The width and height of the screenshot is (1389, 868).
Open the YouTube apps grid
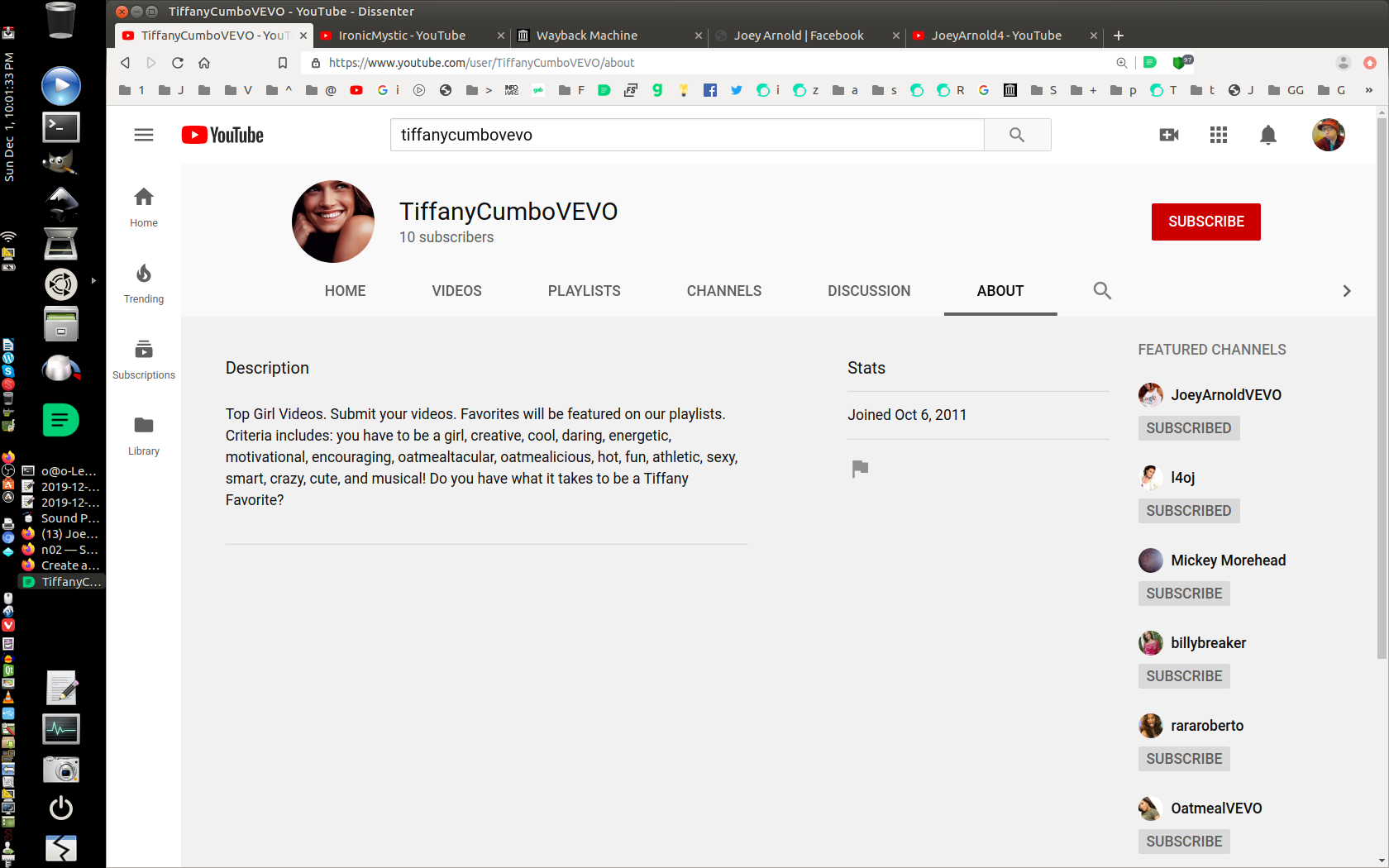point(1219,135)
